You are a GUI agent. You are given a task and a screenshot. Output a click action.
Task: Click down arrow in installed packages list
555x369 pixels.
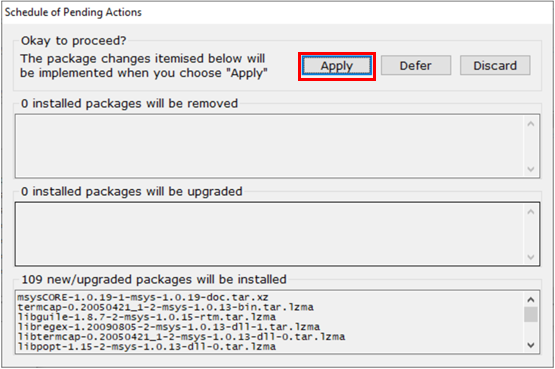coord(531,345)
